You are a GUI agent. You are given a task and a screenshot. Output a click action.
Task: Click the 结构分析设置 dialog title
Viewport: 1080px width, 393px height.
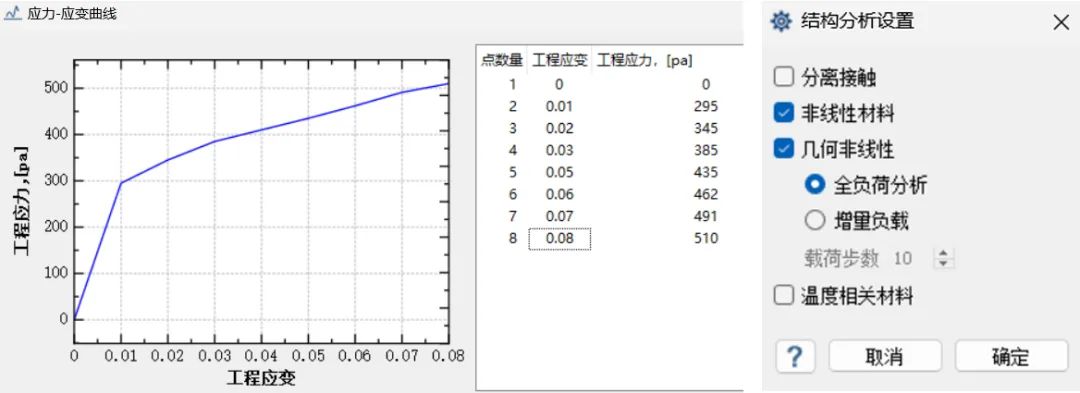click(x=858, y=21)
